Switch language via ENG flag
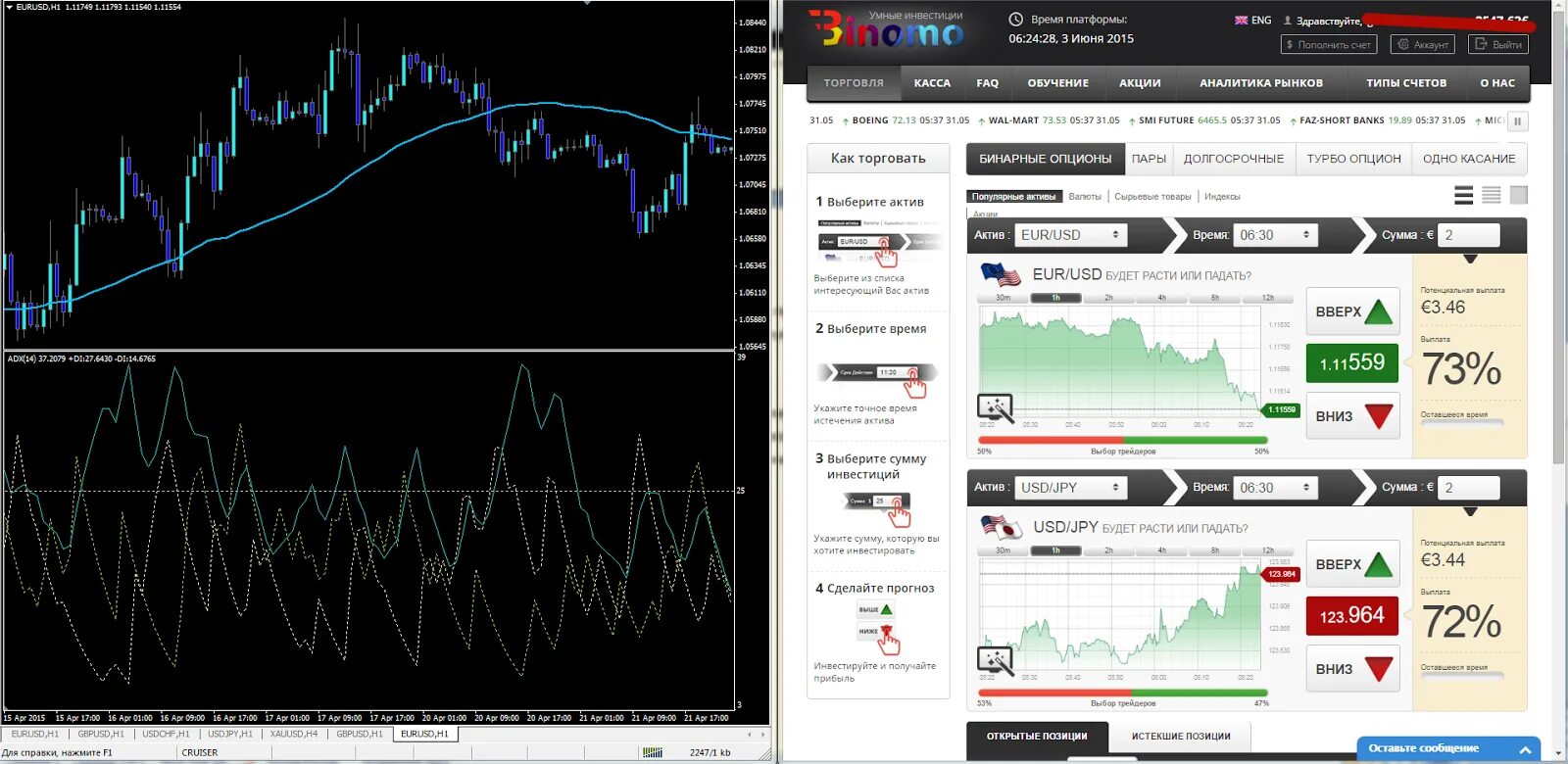The image size is (1568, 764). click(x=1252, y=20)
